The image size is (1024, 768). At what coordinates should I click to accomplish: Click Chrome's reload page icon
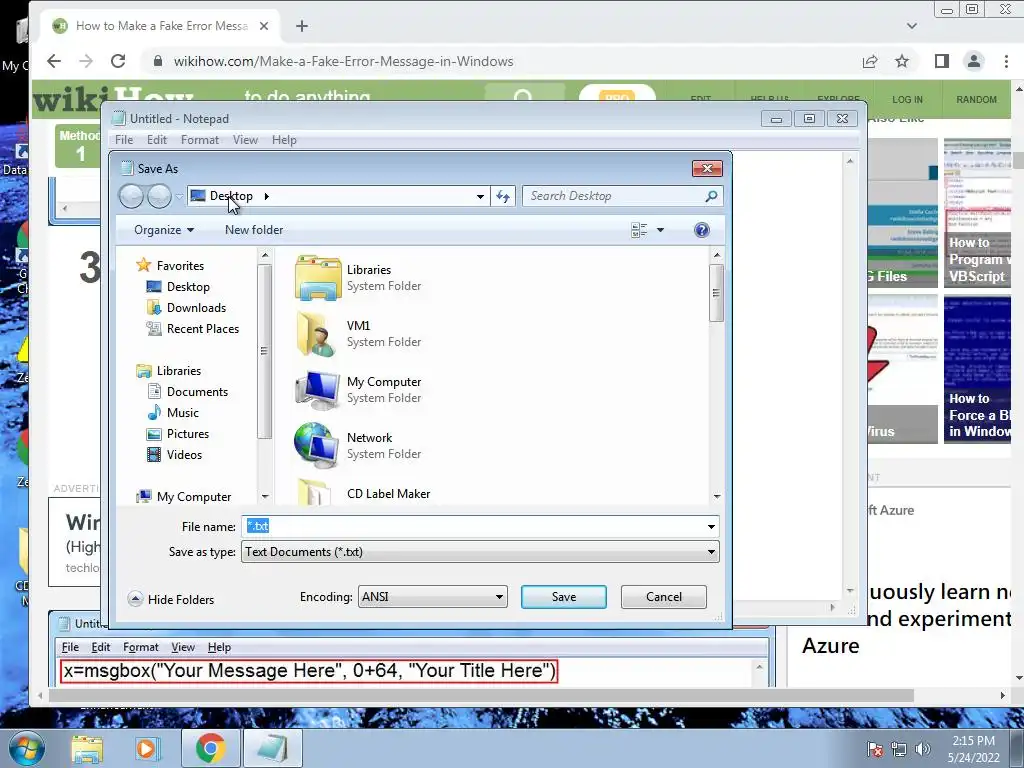(x=118, y=61)
